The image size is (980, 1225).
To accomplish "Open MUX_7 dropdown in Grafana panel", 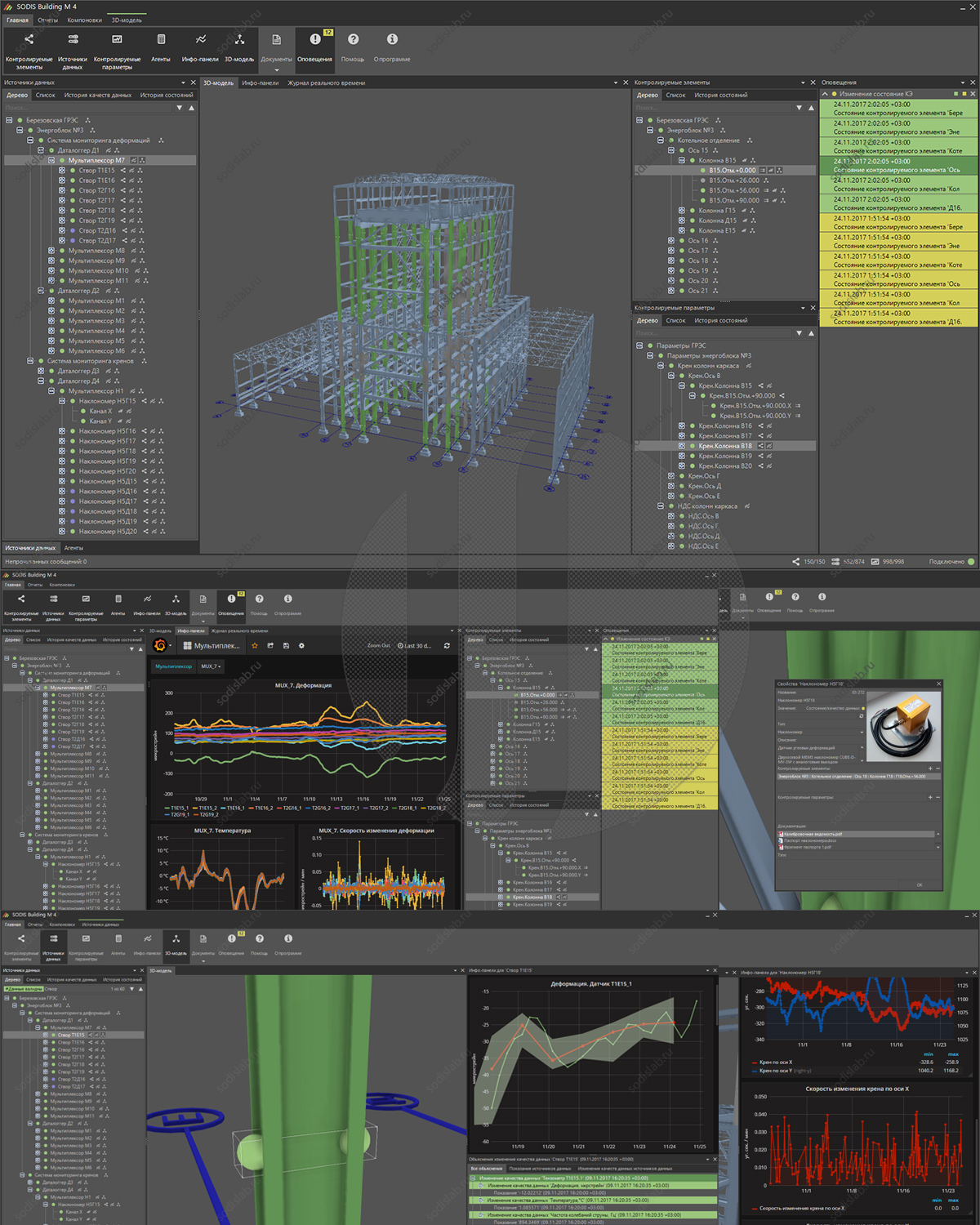I will click(211, 666).
